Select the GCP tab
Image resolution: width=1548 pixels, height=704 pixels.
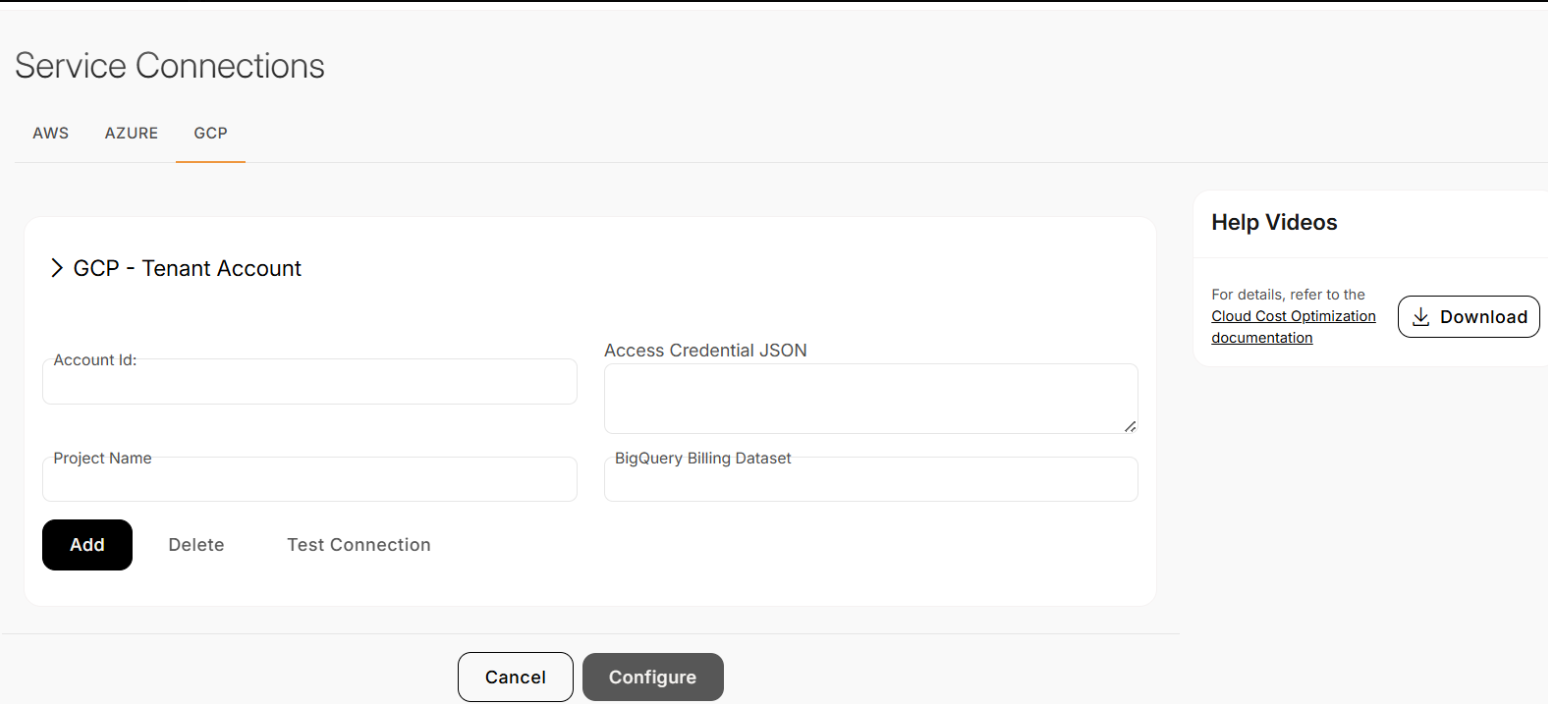pyautogui.click(x=211, y=133)
